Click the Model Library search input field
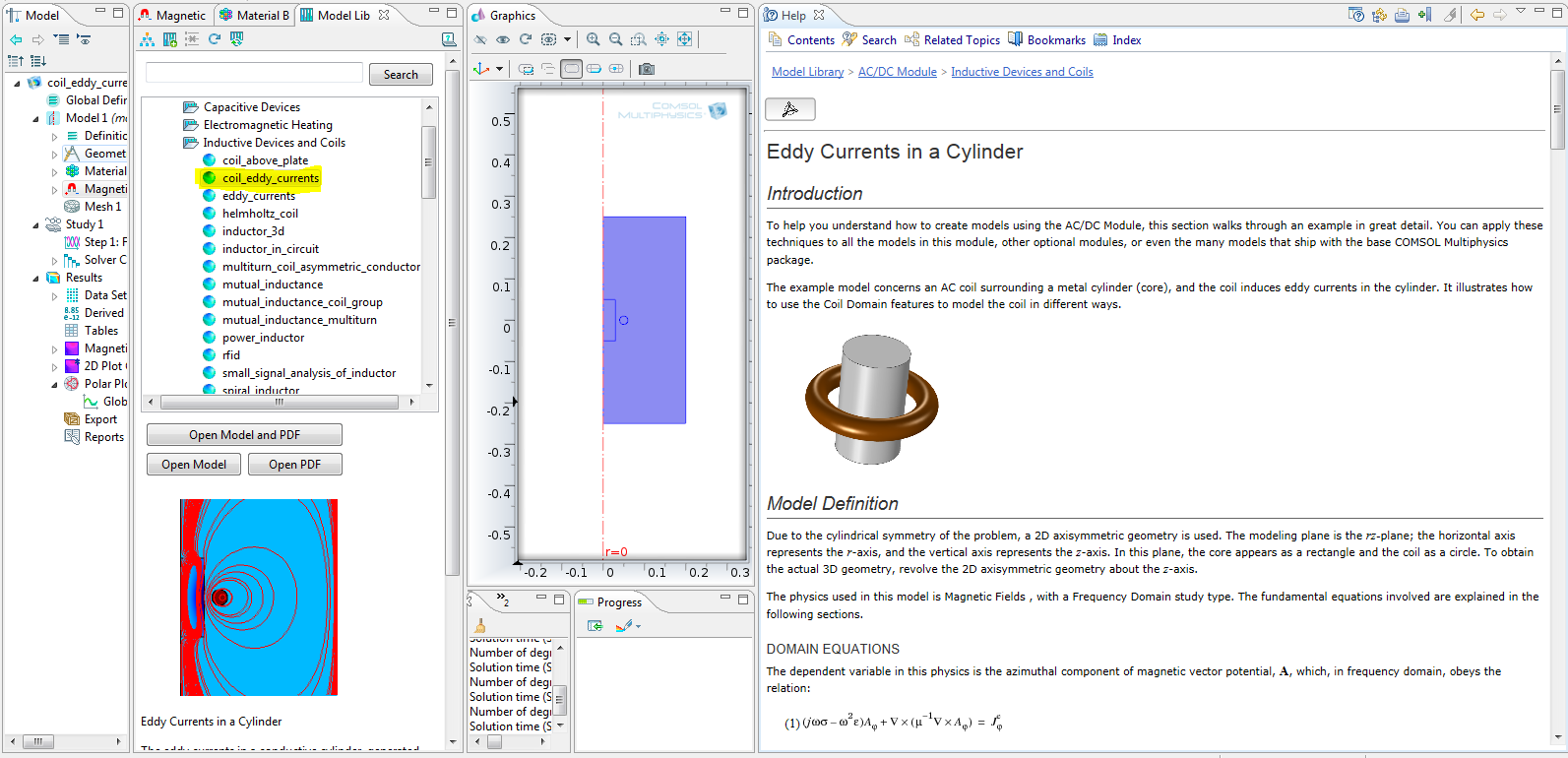1568x758 pixels. (254, 74)
